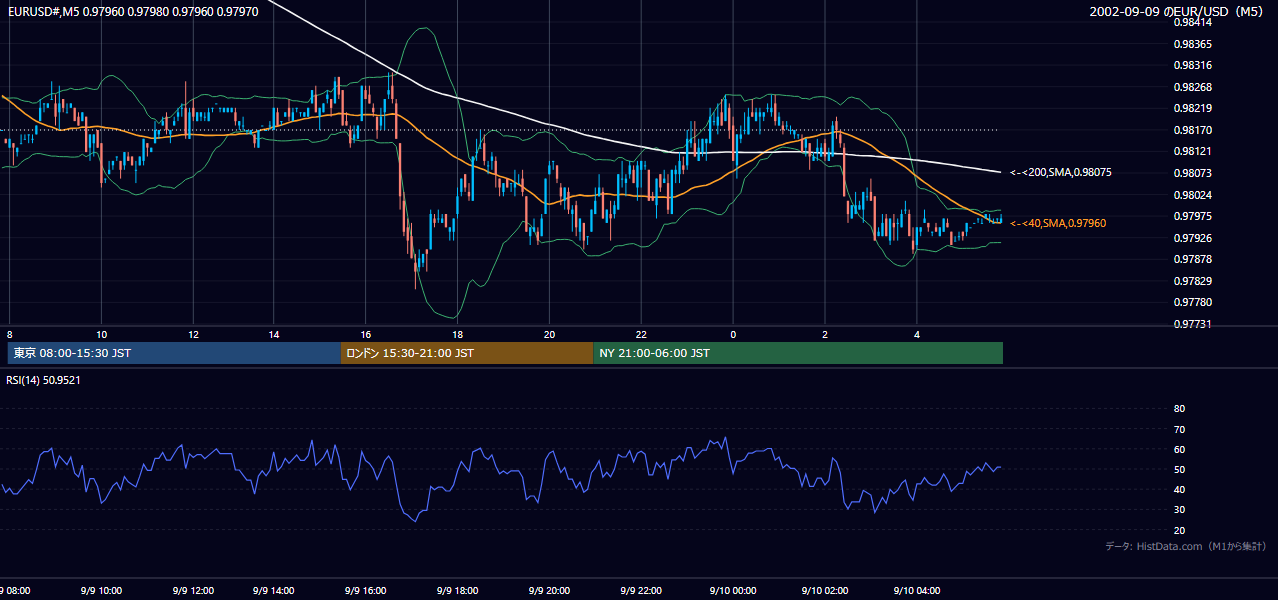The width and height of the screenshot is (1278, 600).
Task: Click RSI scale level 70
Action: (1179, 429)
